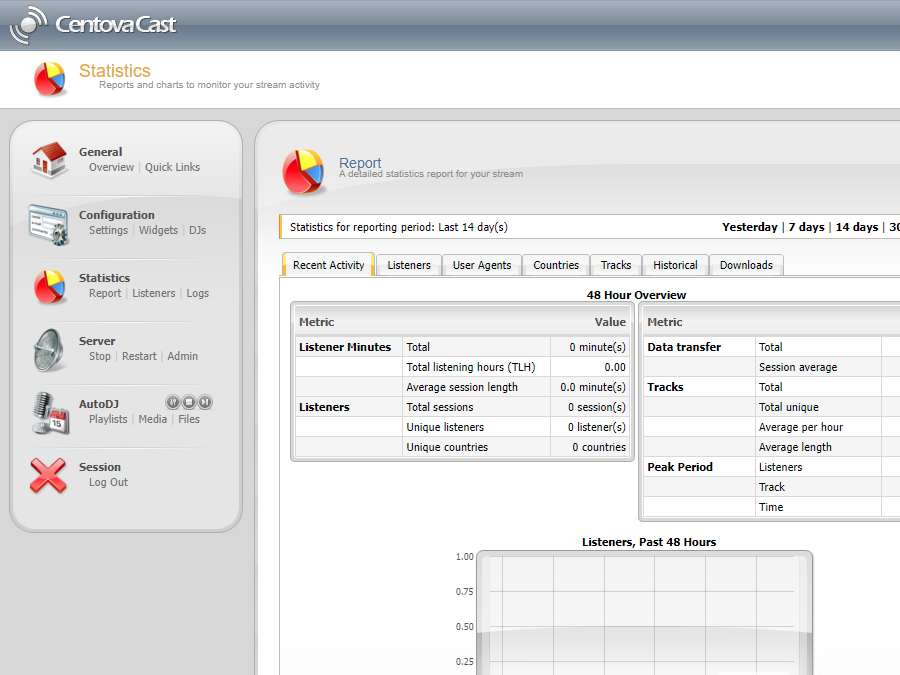This screenshot has height=675, width=900.
Task: Open the Server Admin link
Action: coord(182,356)
